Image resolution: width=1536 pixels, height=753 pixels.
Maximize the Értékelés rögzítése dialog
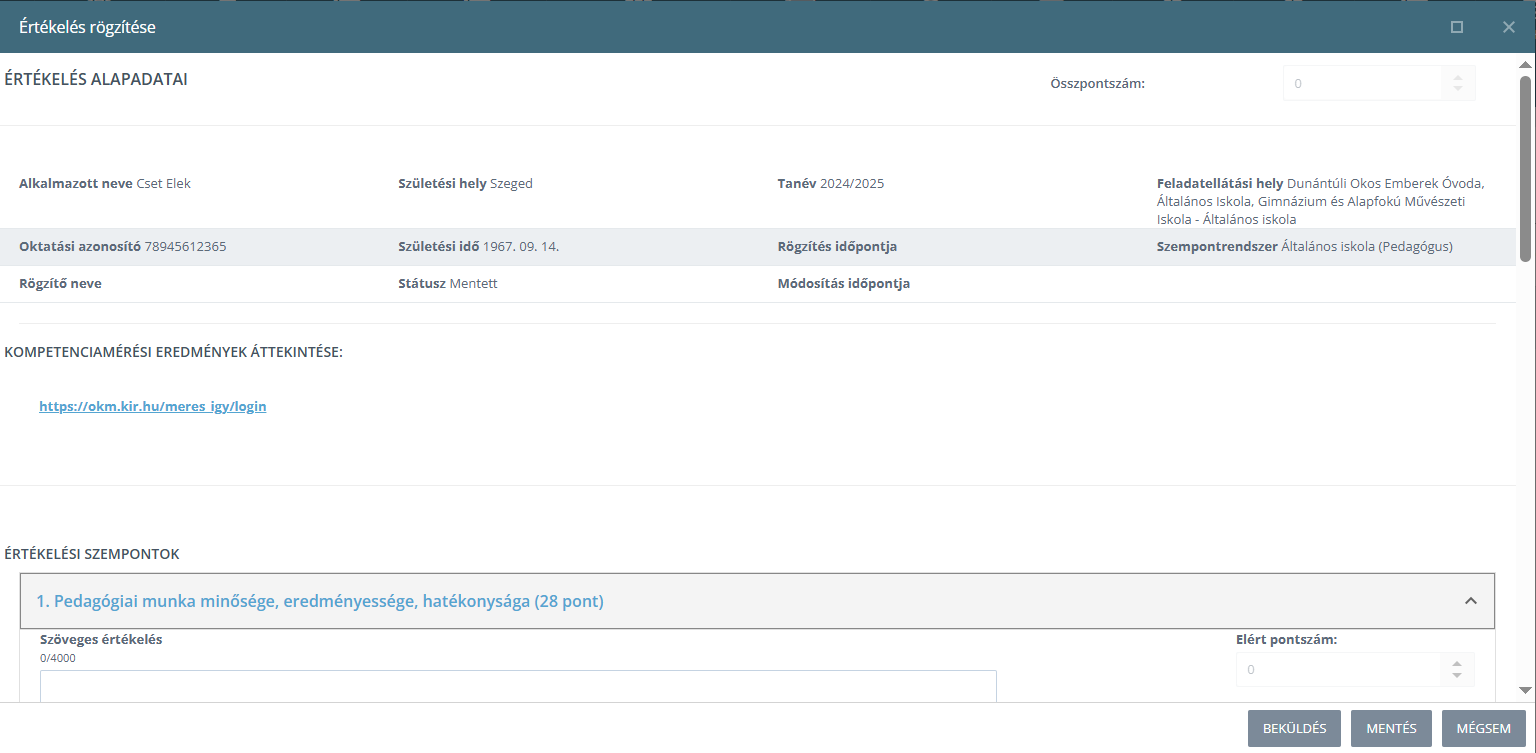1457,27
